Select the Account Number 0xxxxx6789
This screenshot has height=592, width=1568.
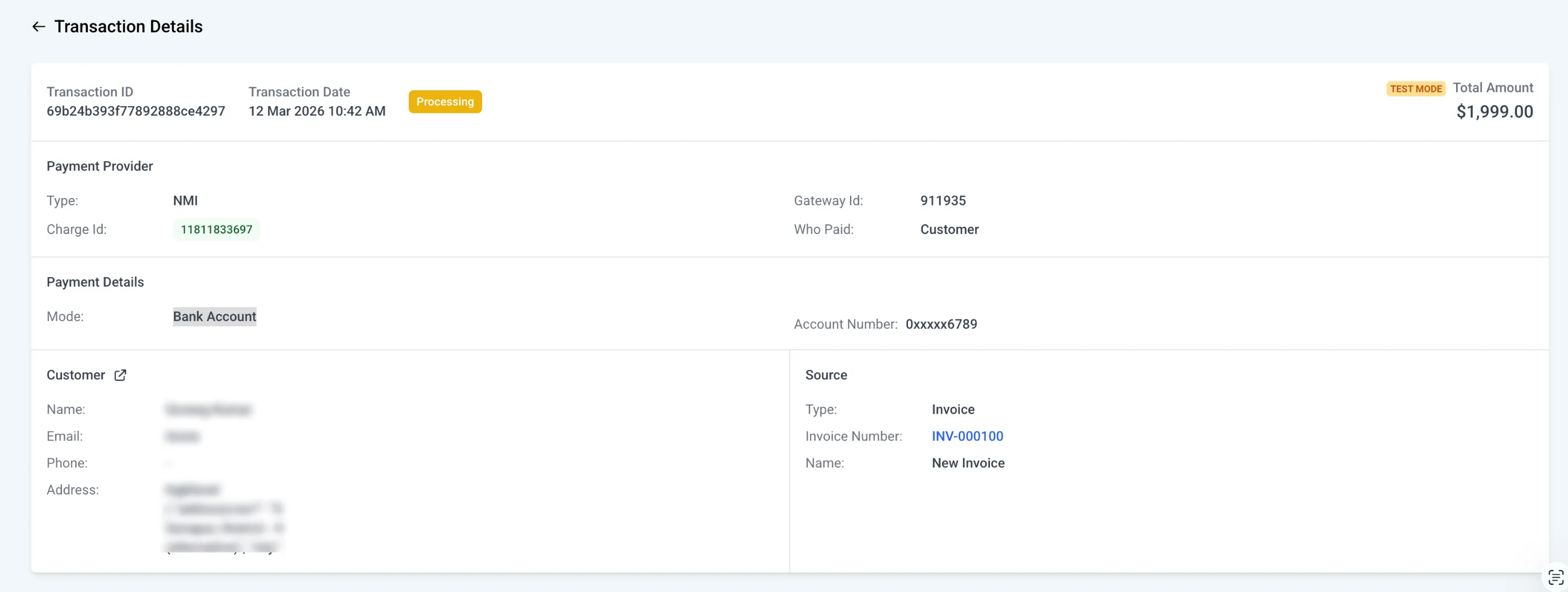pos(941,324)
